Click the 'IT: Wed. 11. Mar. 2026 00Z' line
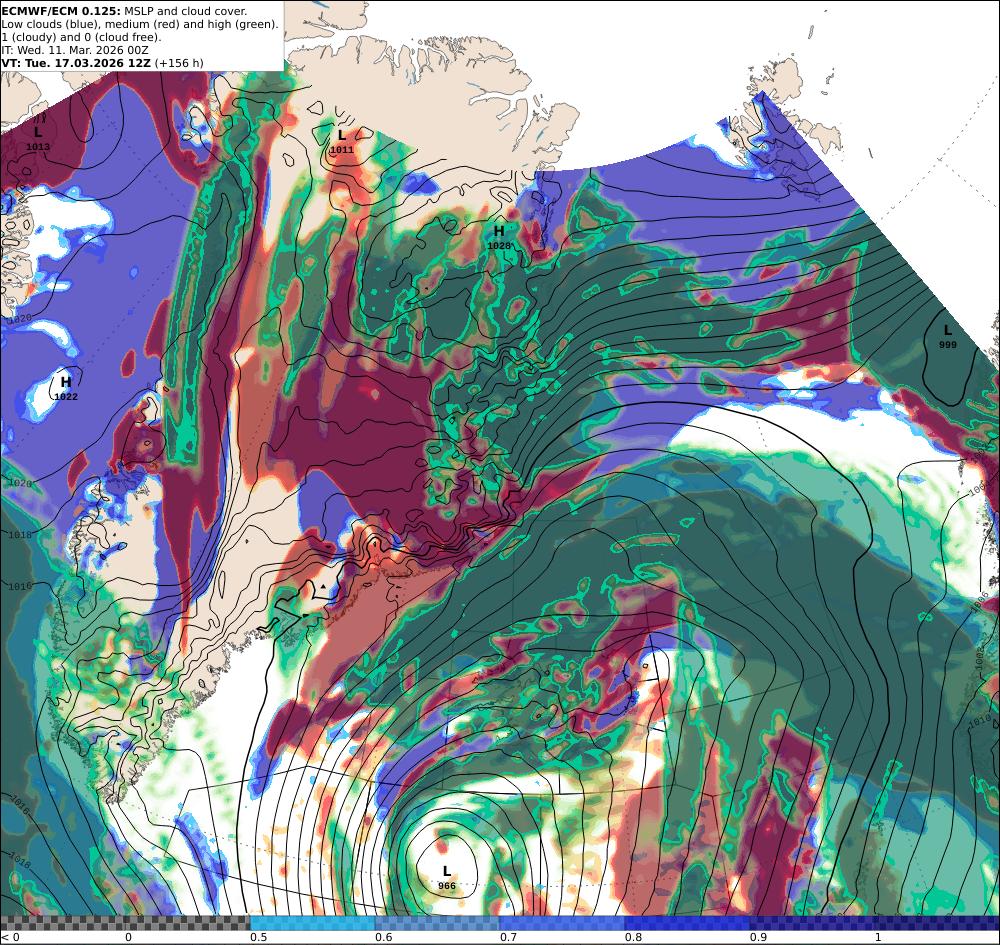This screenshot has width=1000, height=945. [75, 50]
